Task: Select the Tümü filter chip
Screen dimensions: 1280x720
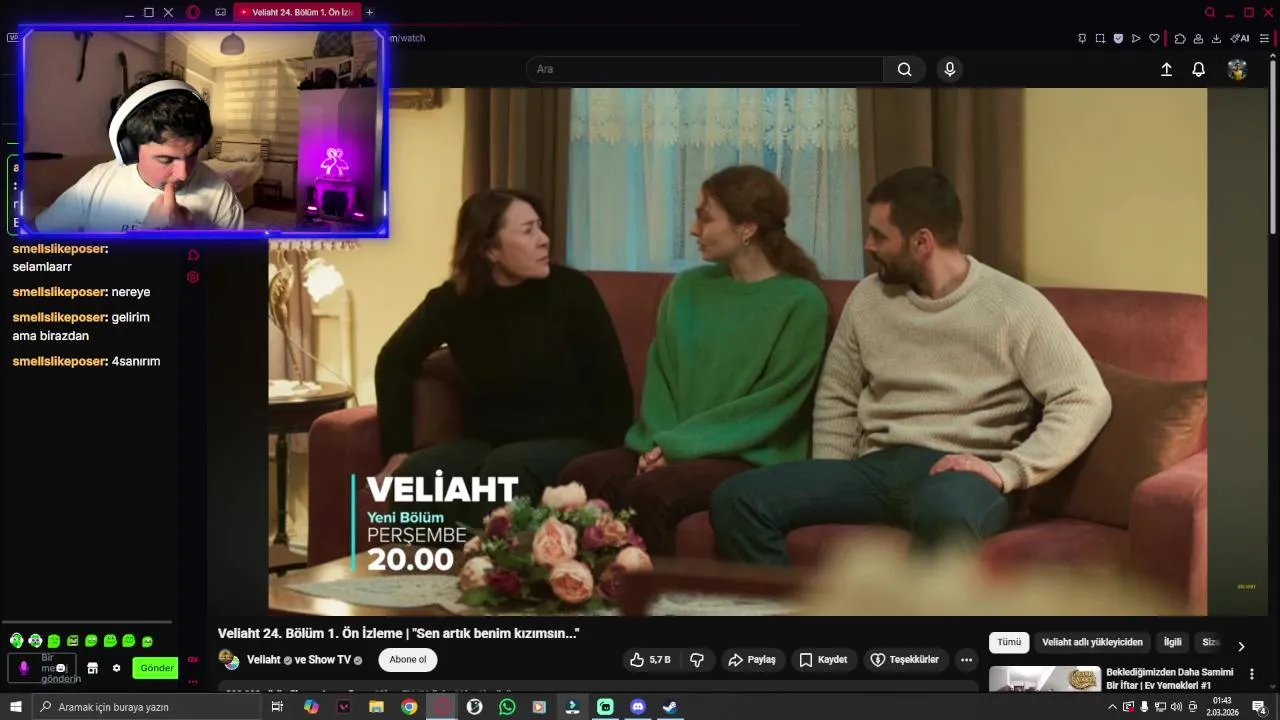Action: 1009,643
